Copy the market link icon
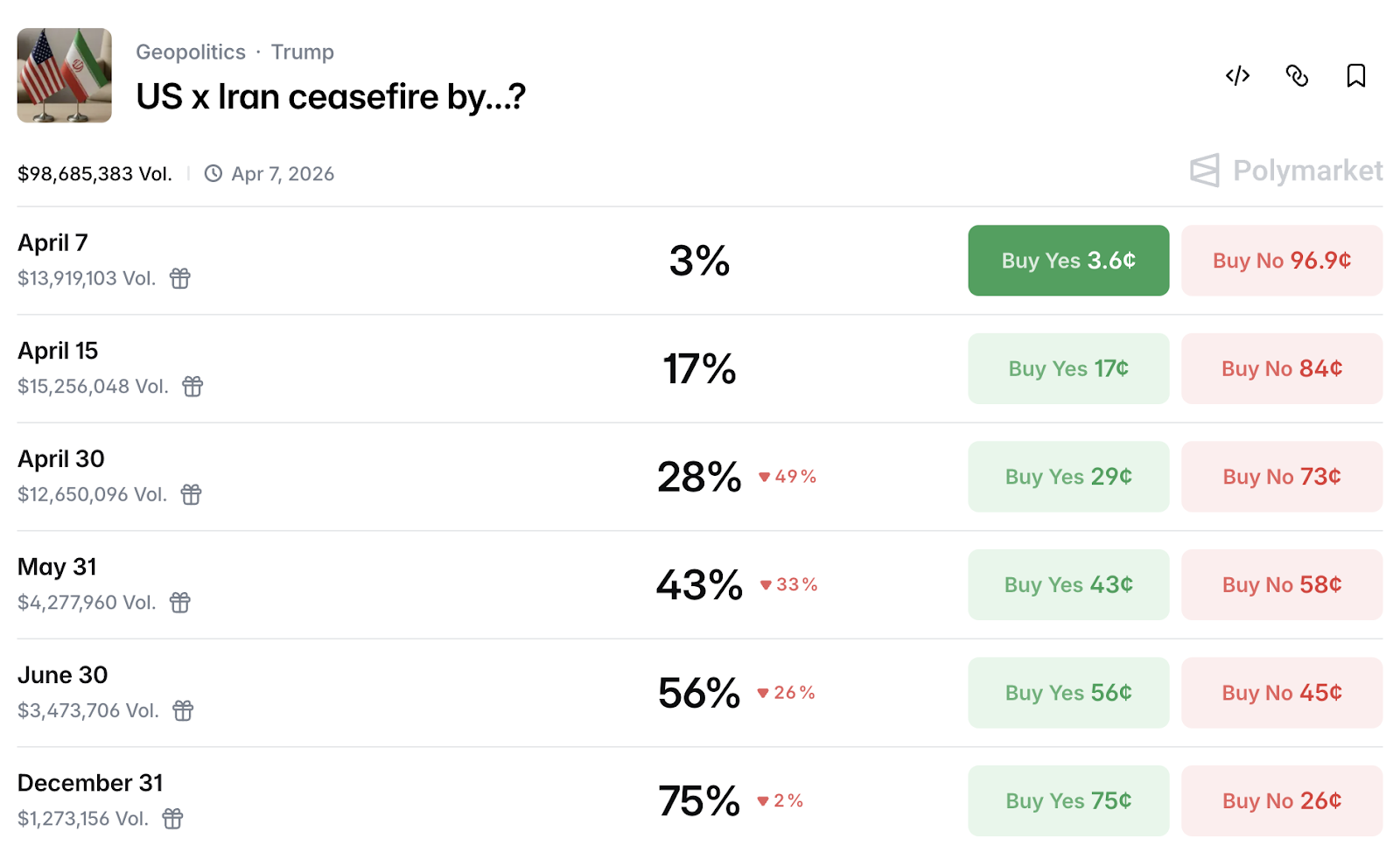1400x866 pixels. tap(1297, 77)
